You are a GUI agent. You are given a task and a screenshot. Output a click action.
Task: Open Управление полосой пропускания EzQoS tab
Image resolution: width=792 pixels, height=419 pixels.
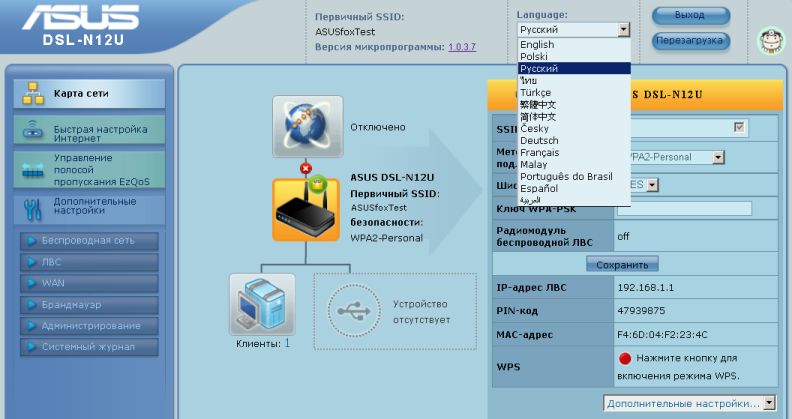point(89,170)
